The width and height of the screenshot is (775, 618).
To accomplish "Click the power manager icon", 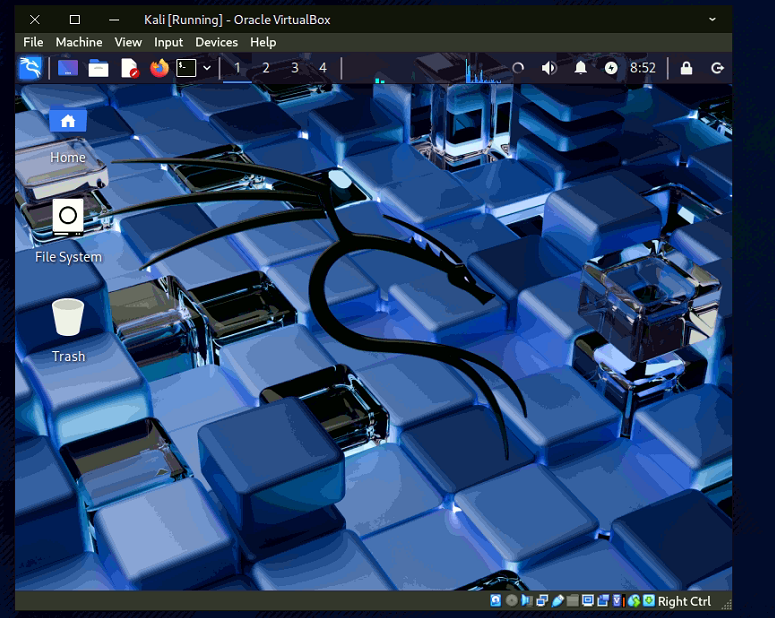I will (611, 68).
